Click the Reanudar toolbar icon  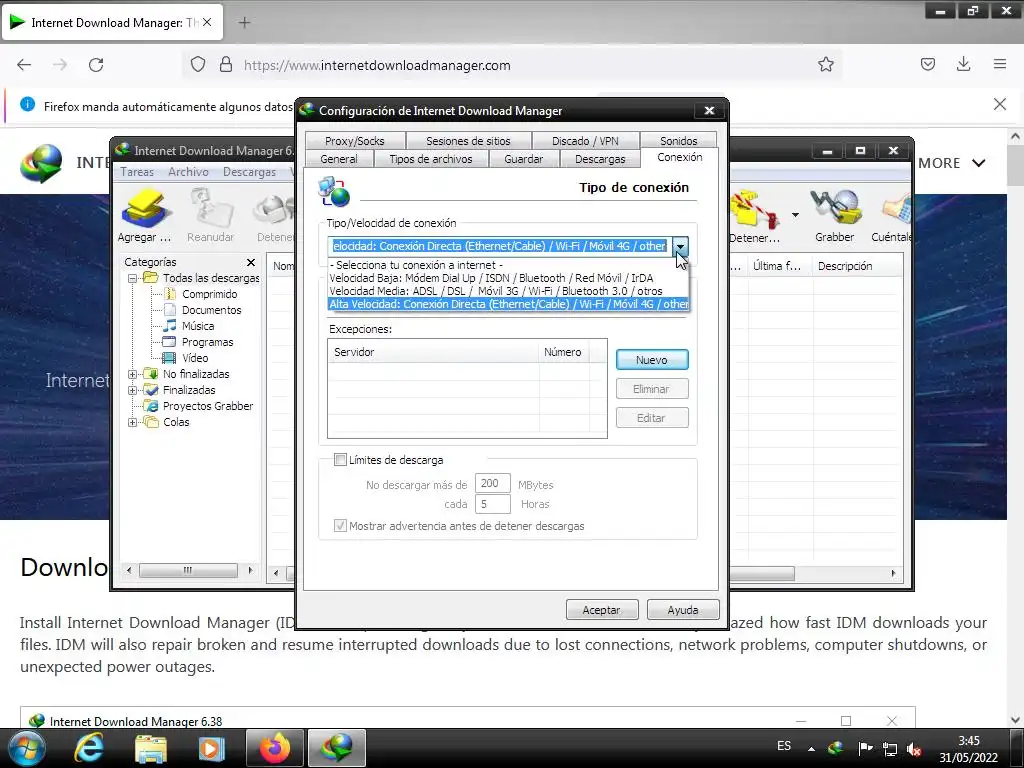coord(210,216)
